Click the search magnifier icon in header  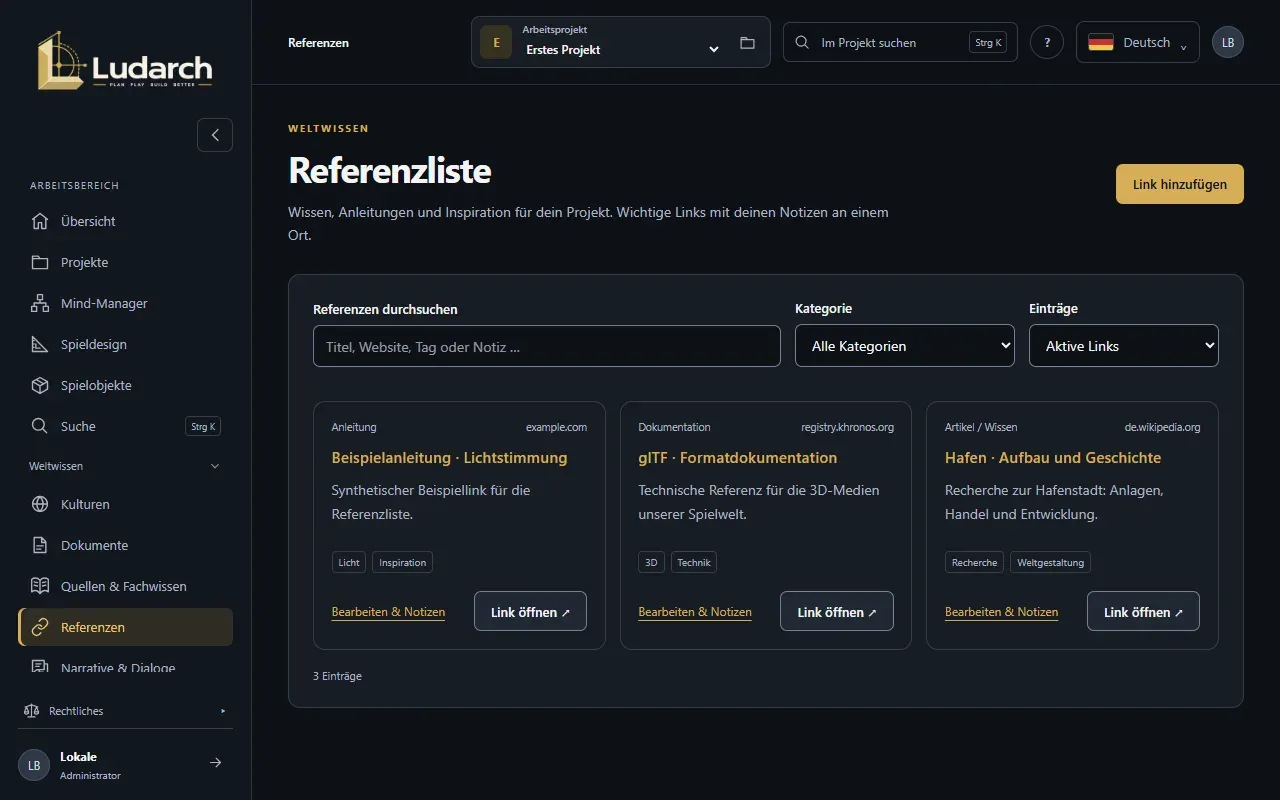click(x=802, y=43)
